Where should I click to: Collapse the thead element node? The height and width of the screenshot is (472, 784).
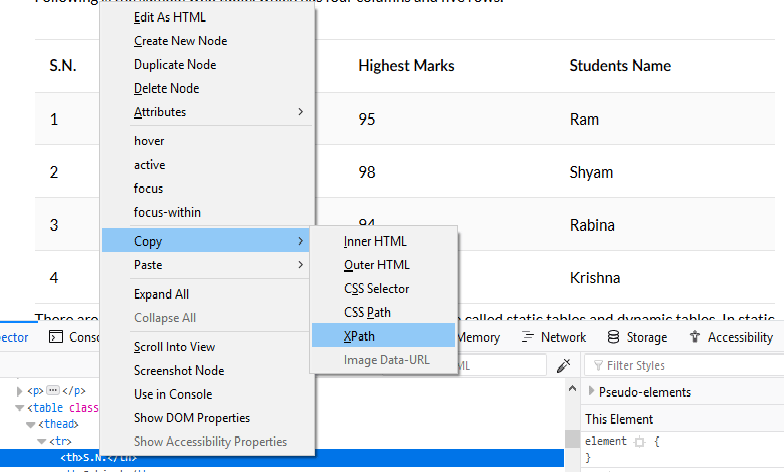30,424
